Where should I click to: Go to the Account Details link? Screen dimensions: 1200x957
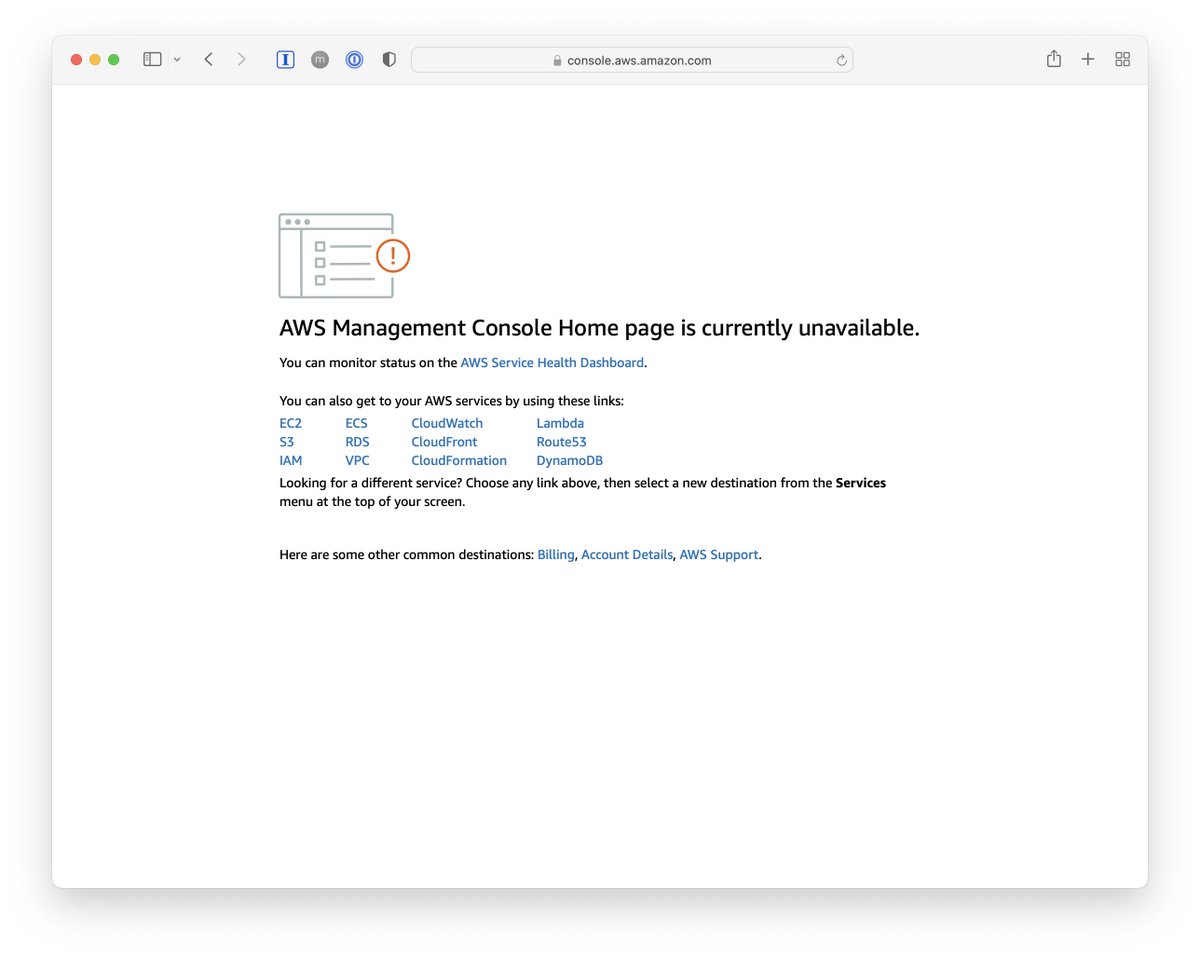(x=627, y=555)
